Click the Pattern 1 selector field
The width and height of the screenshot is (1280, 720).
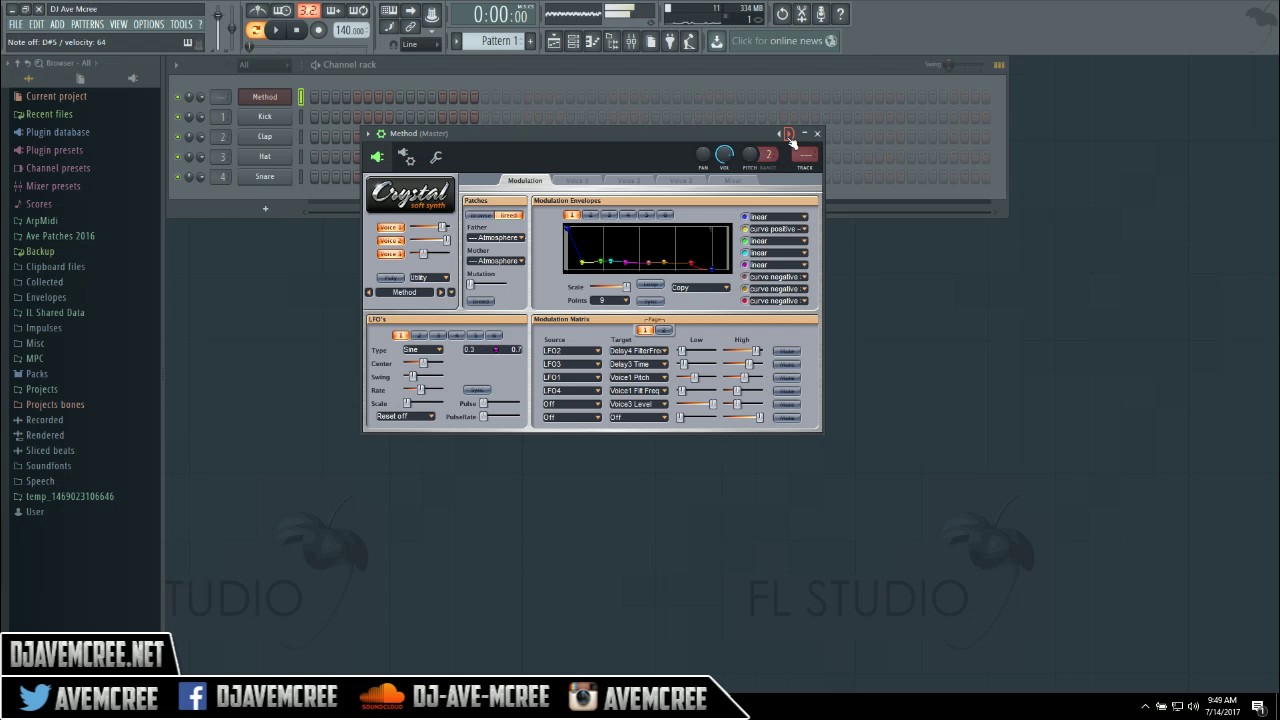coord(499,40)
